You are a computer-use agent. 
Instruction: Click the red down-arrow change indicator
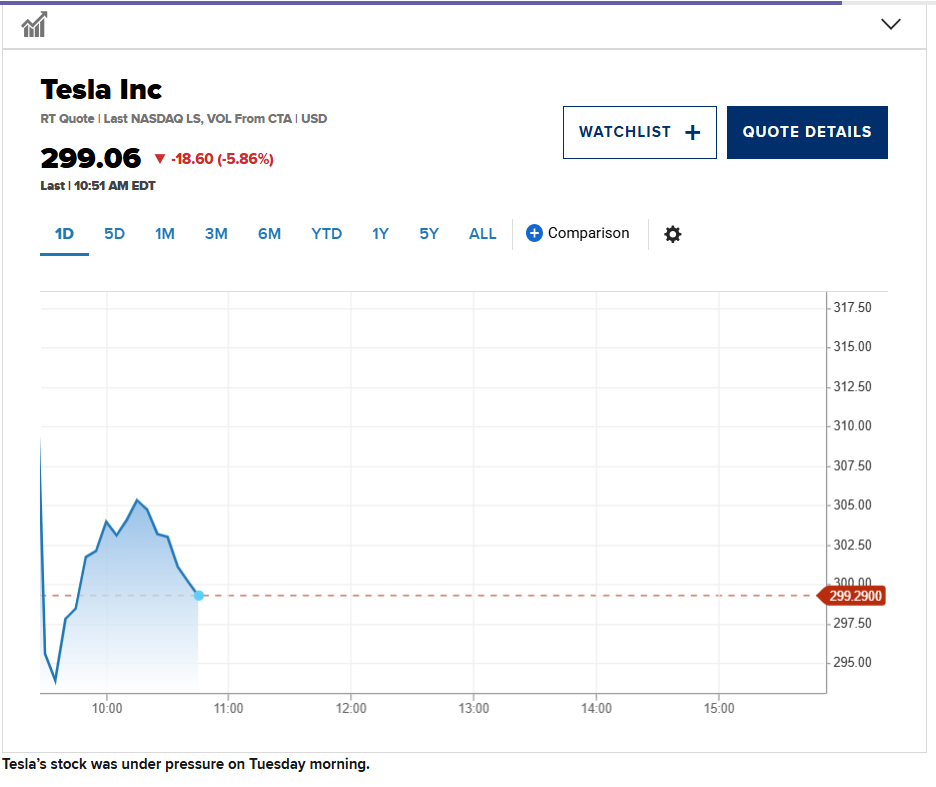click(159, 159)
